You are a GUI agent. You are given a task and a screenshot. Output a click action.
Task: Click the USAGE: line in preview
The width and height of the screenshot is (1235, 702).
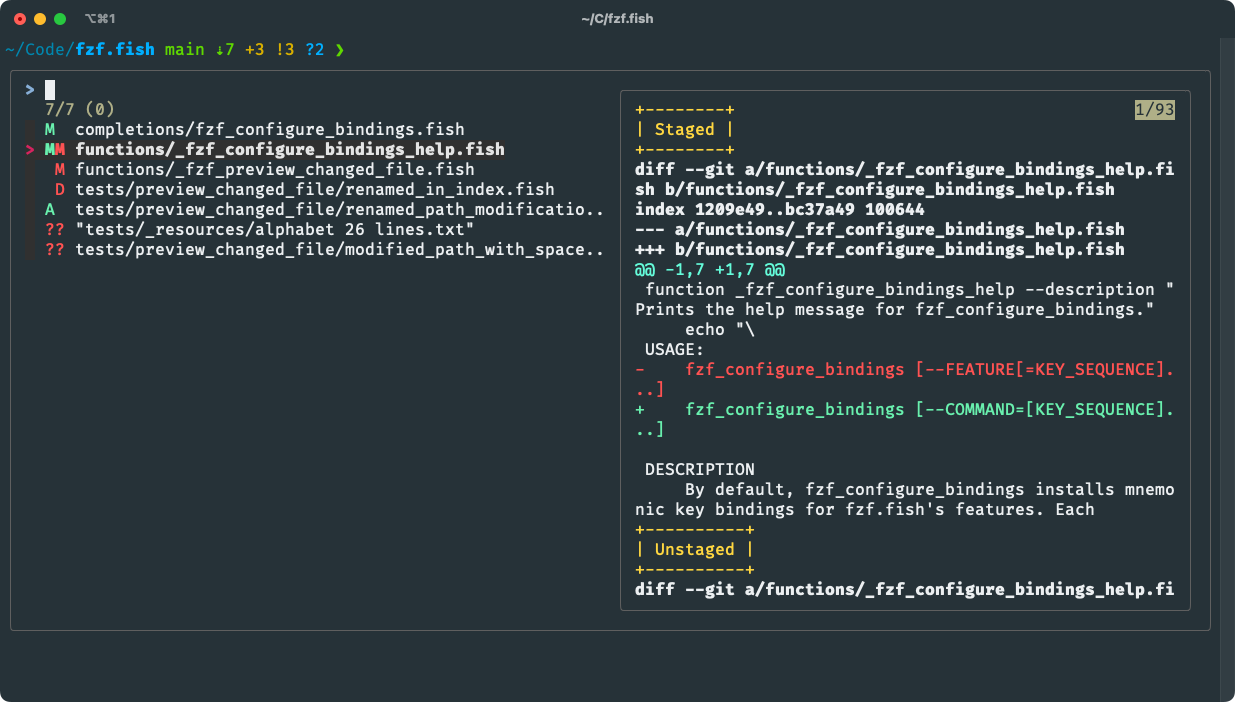pos(675,349)
